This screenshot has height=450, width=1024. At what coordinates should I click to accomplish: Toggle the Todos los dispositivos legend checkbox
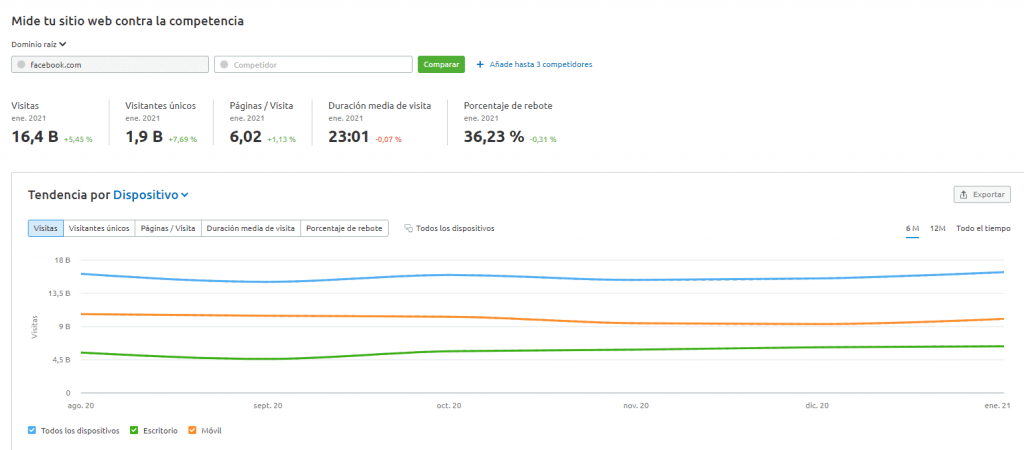click(x=32, y=430)
